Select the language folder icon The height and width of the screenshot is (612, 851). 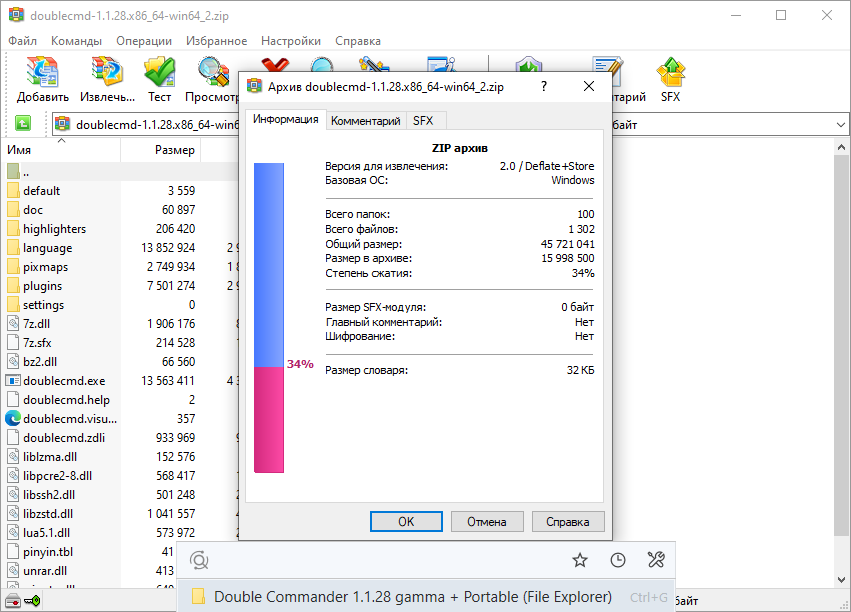coord(13,247)
